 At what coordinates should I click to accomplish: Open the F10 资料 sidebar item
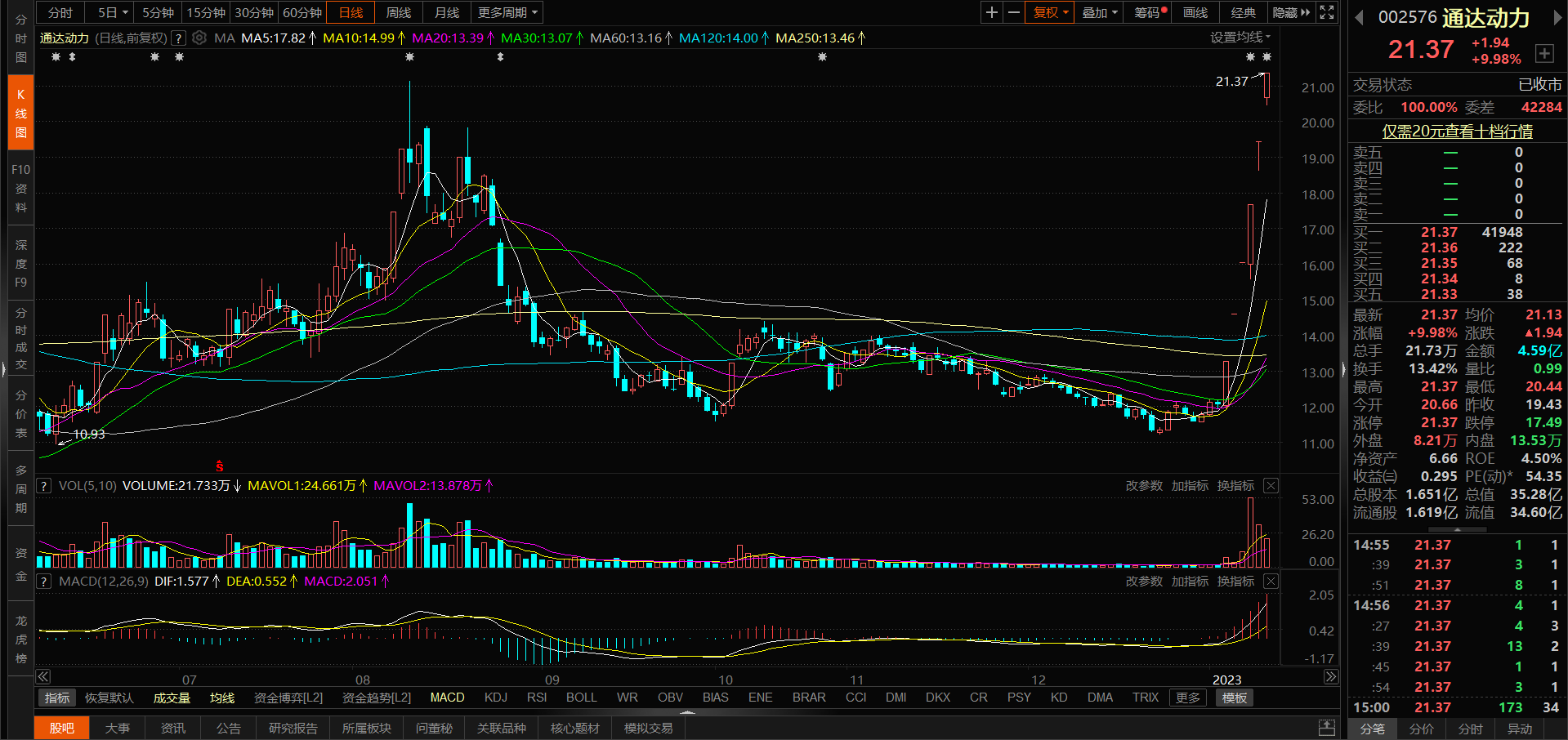pos(20,188)
